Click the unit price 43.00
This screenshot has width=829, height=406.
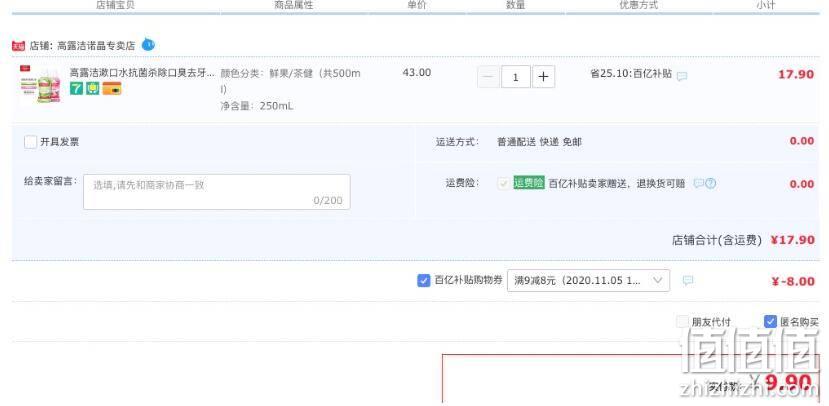pos(417,72)
